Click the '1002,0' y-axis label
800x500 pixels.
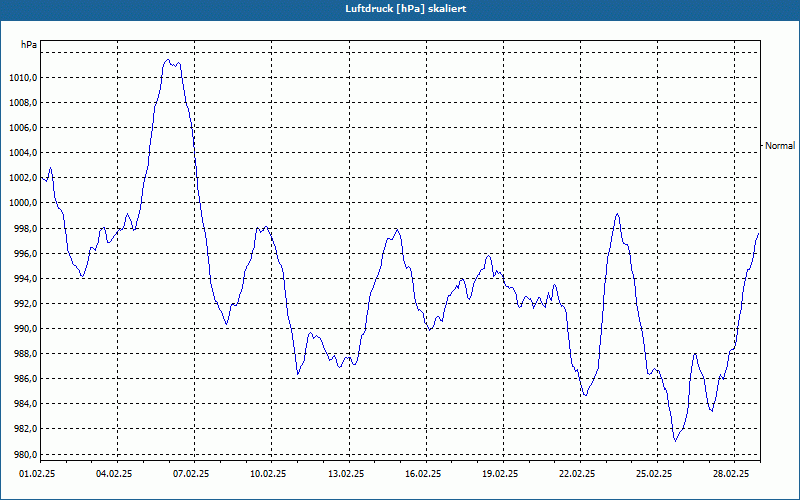tap(23, 178)
